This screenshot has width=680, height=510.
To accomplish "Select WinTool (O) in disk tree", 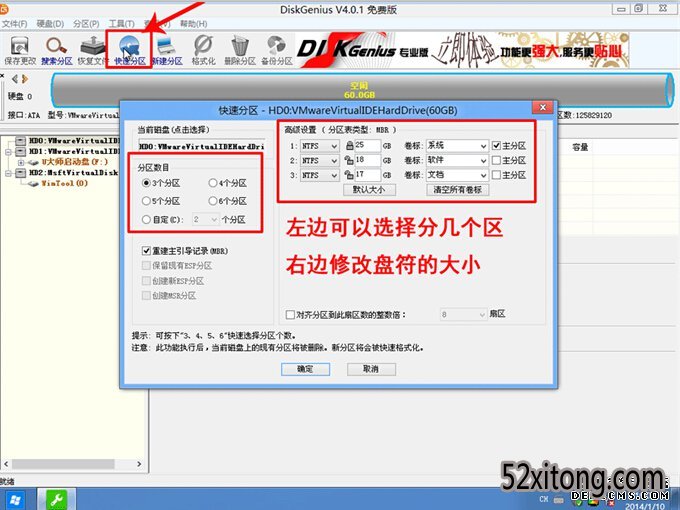I will (65, 183).
